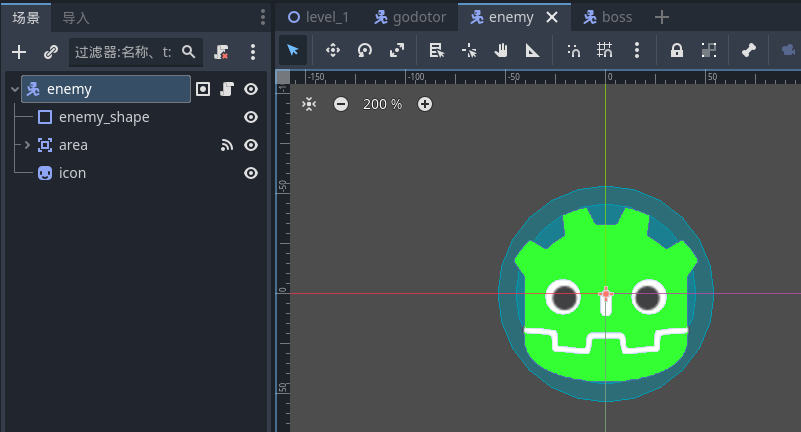Click the instantiate child scene link icon
The width and height of the screenshot is (801, 432).
point(50,52)
